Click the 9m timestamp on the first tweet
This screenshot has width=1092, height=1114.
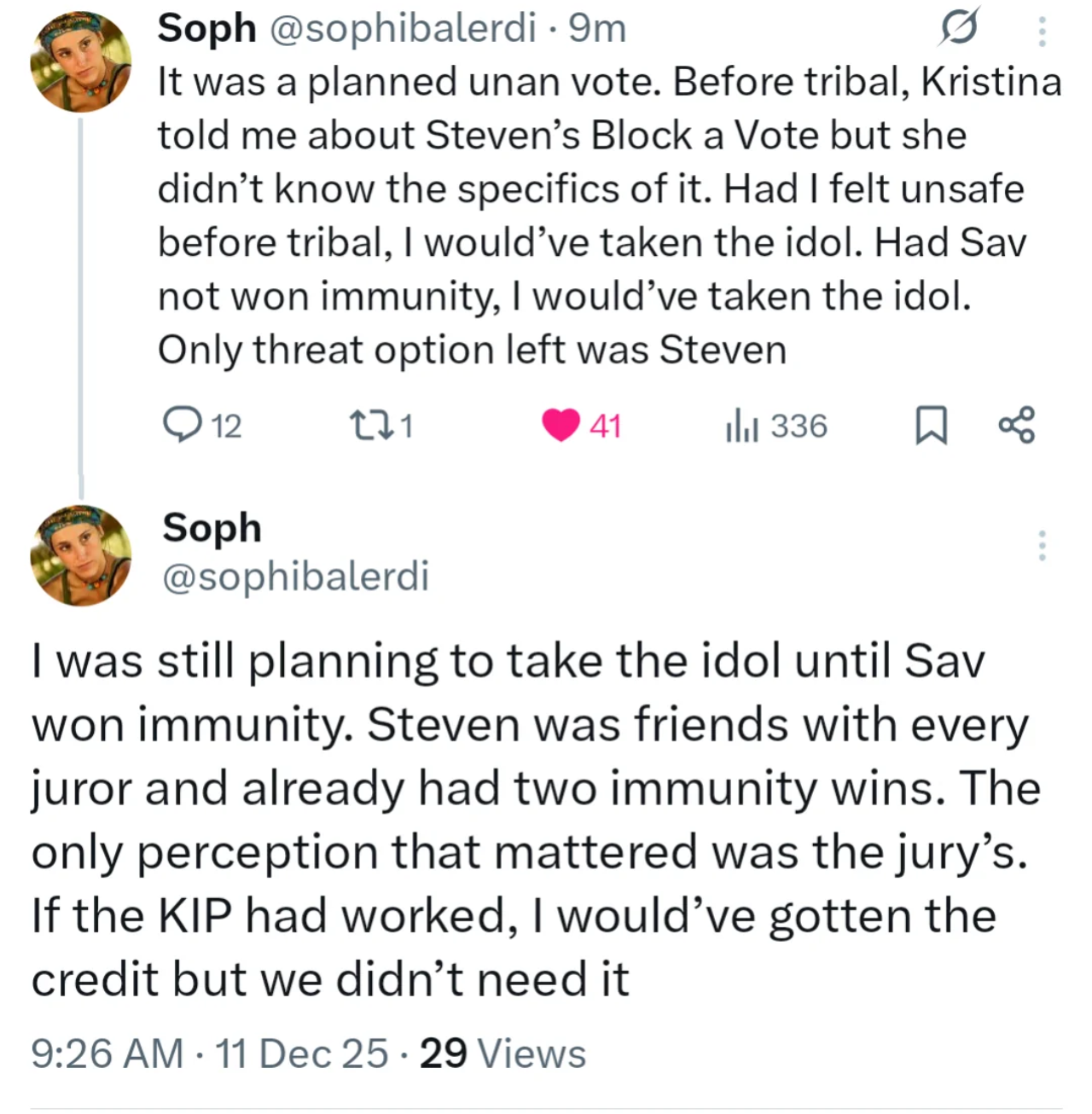(598, 28)
